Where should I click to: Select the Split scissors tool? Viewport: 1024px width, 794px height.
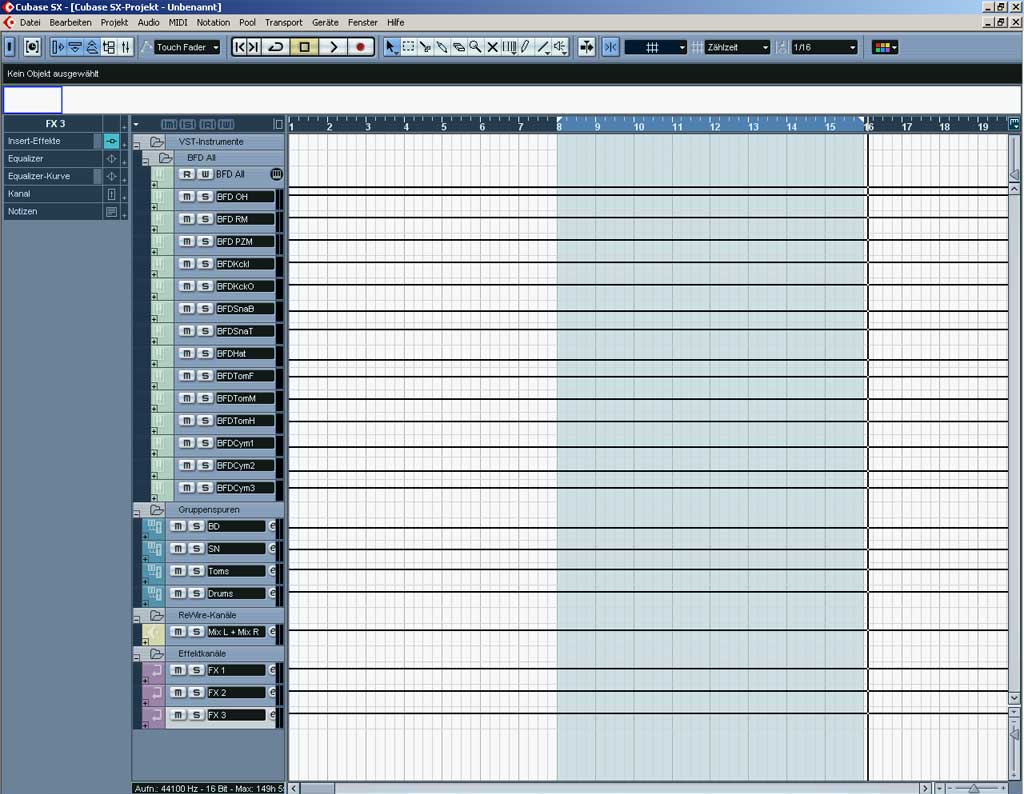pyautogui.click(x=425, y=47)
